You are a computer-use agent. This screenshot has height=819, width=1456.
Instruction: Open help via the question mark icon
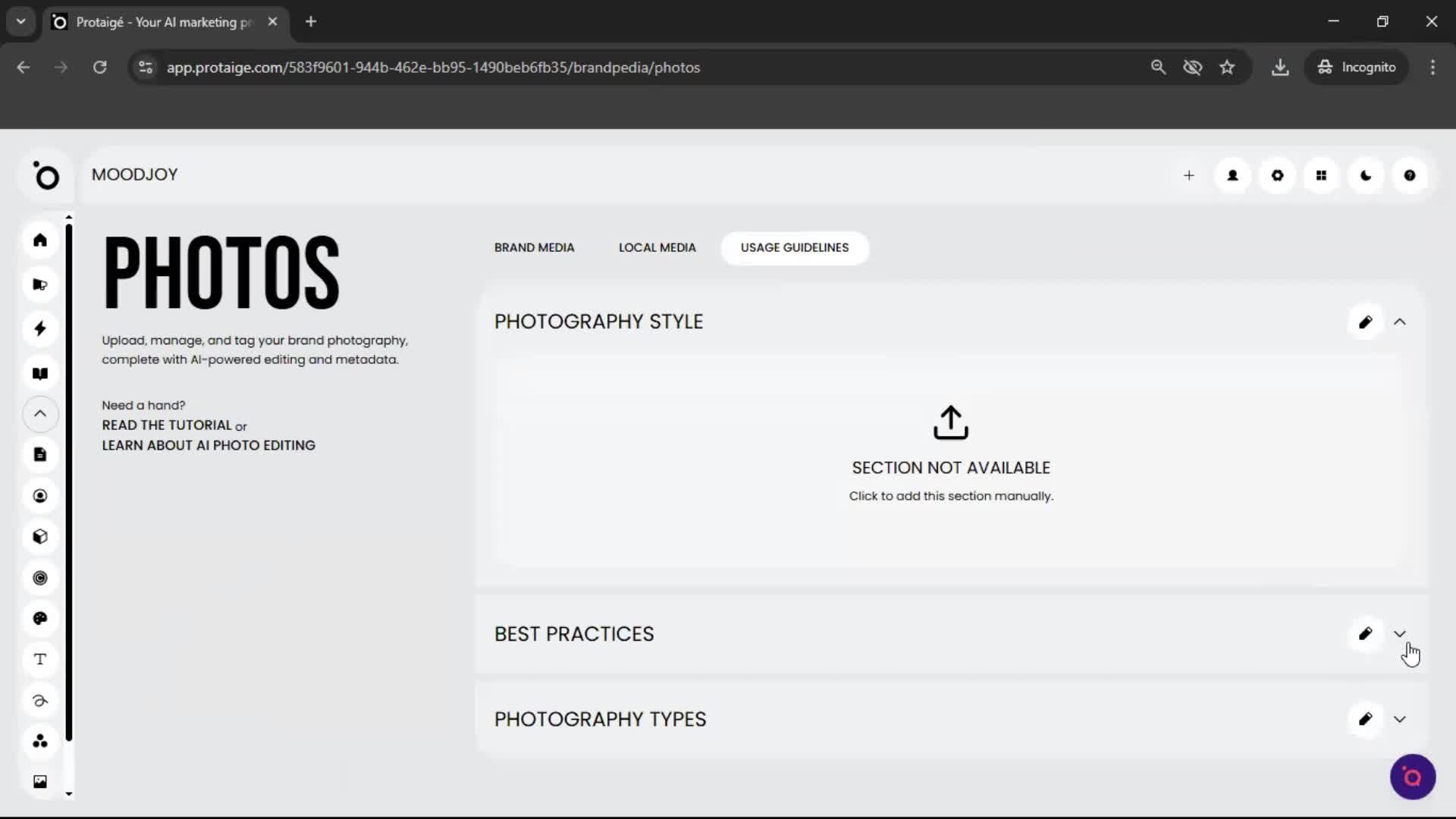[1410, 175]
